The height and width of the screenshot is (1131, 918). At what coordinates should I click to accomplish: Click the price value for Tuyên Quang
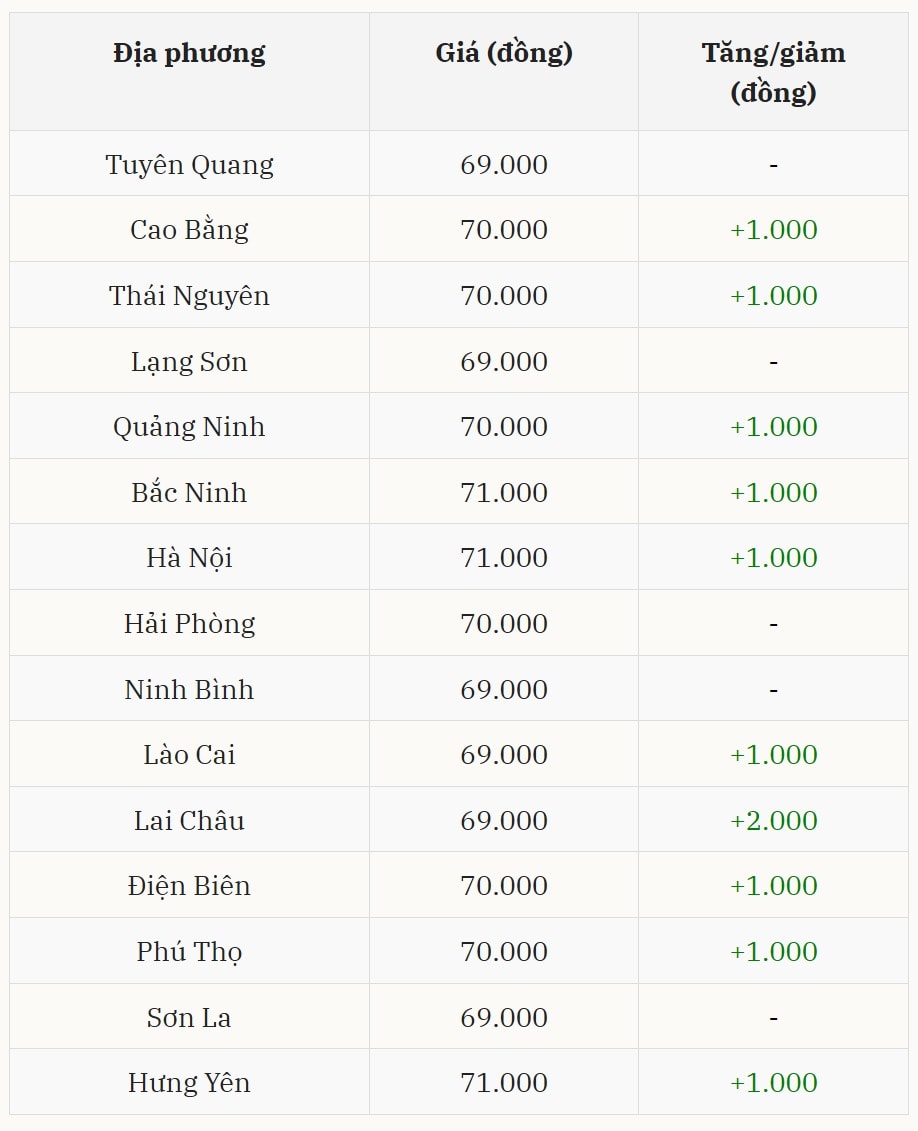504,164
